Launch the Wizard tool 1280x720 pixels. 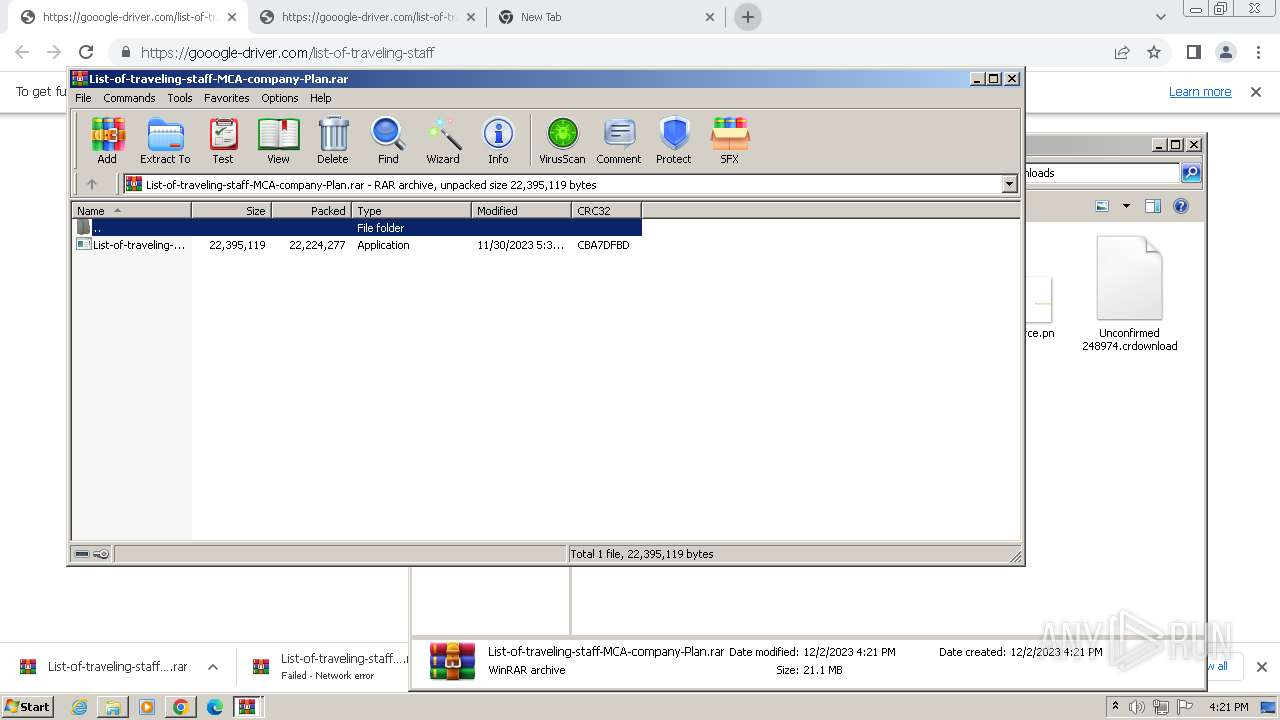point(443,140)
